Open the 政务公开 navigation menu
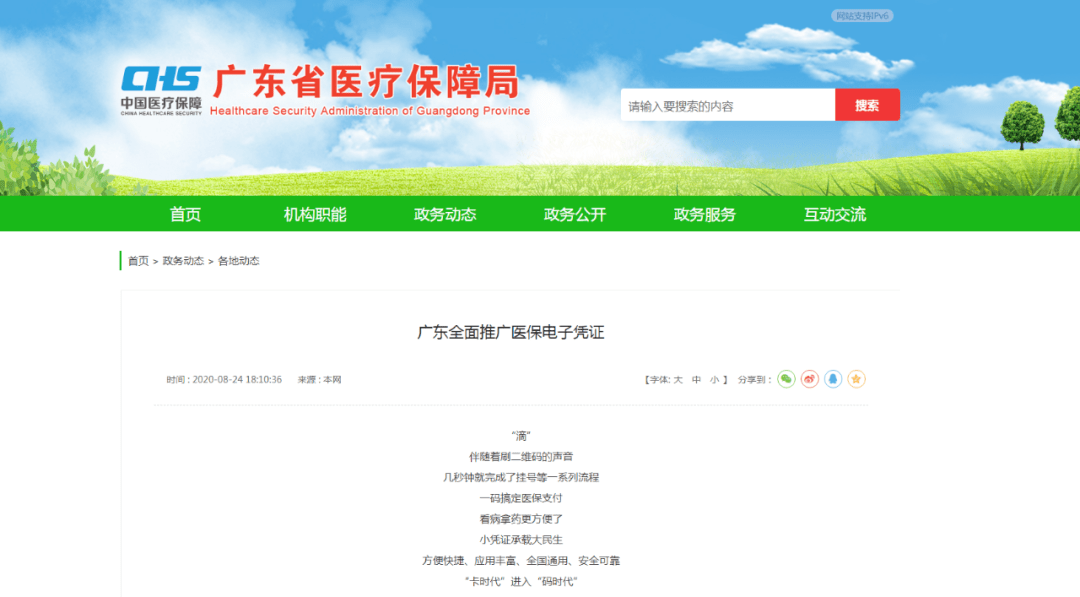 coord(575,214)
